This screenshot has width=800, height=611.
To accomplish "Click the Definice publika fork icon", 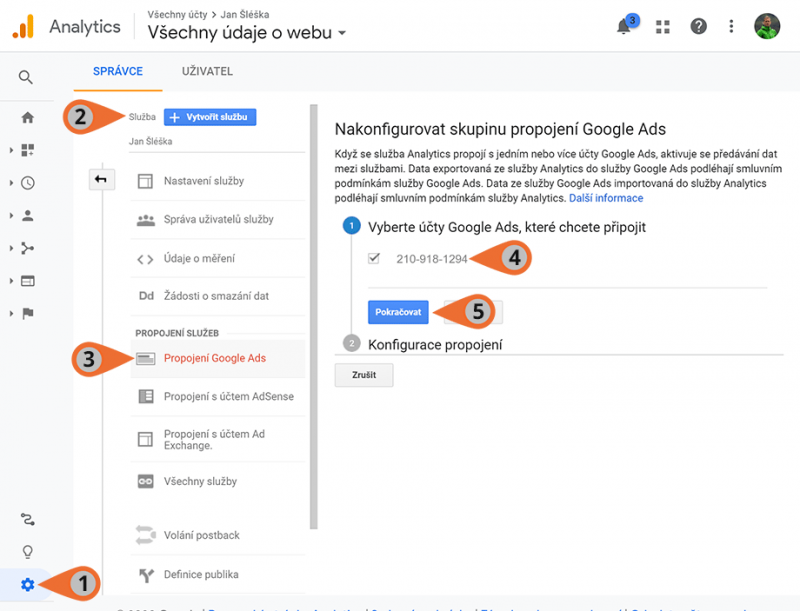I will tap(146, 575).
